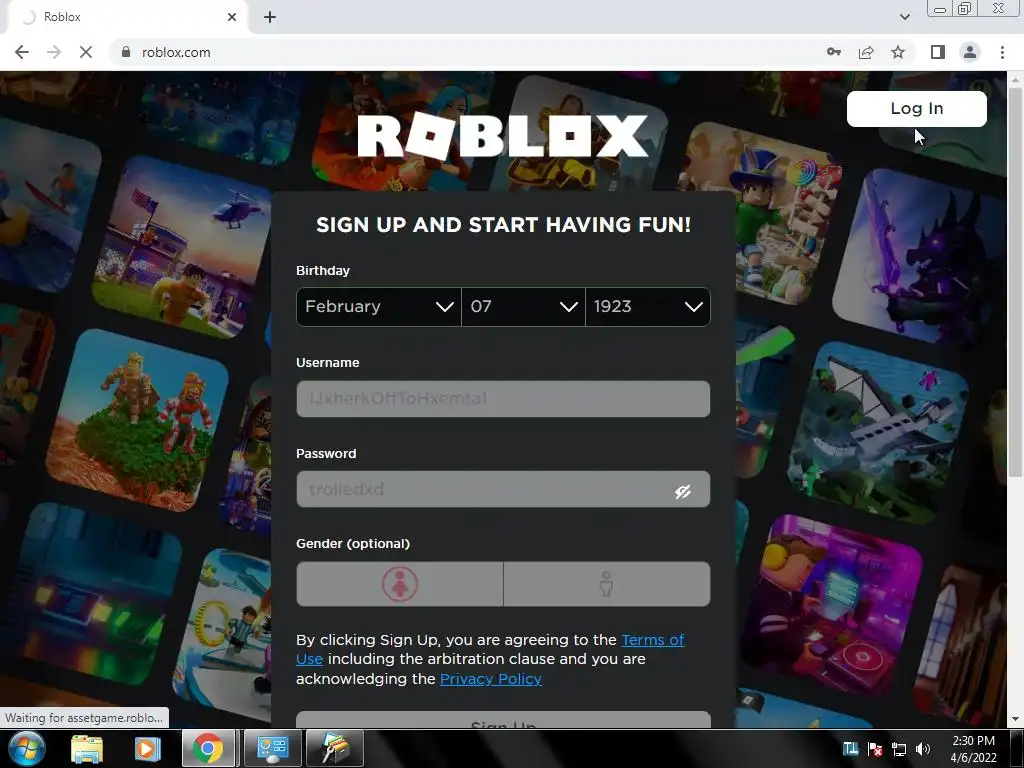Open the tab search chevron

(x=904, y=17)
